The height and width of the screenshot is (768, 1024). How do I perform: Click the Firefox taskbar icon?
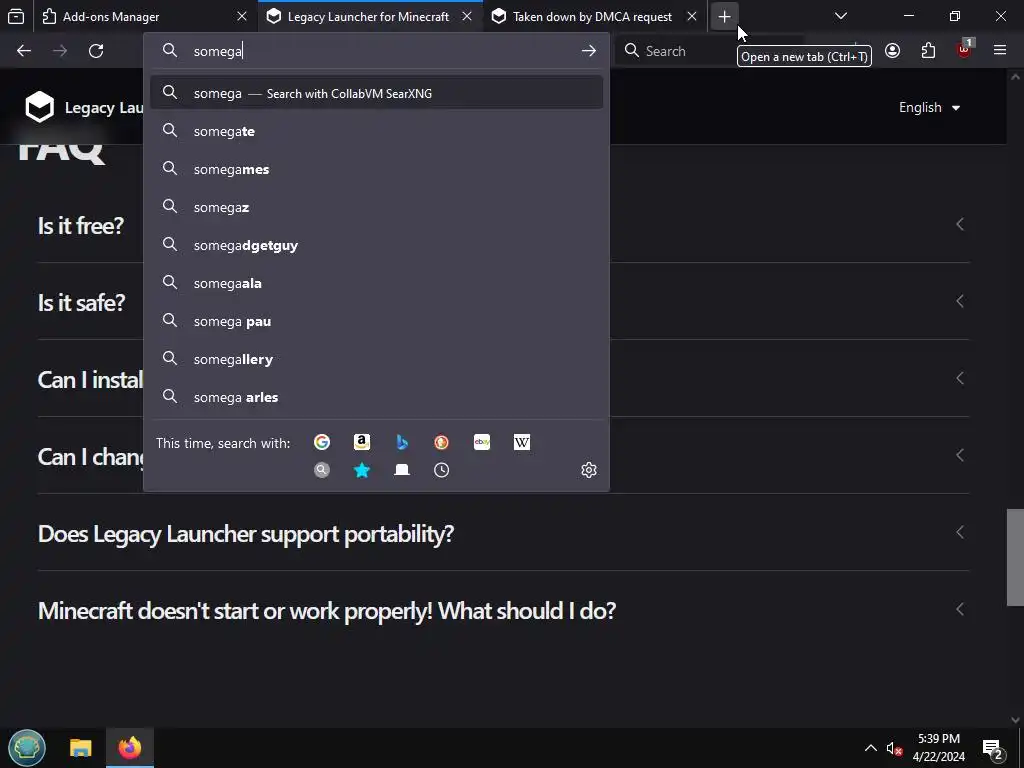(x=129, y=748)
